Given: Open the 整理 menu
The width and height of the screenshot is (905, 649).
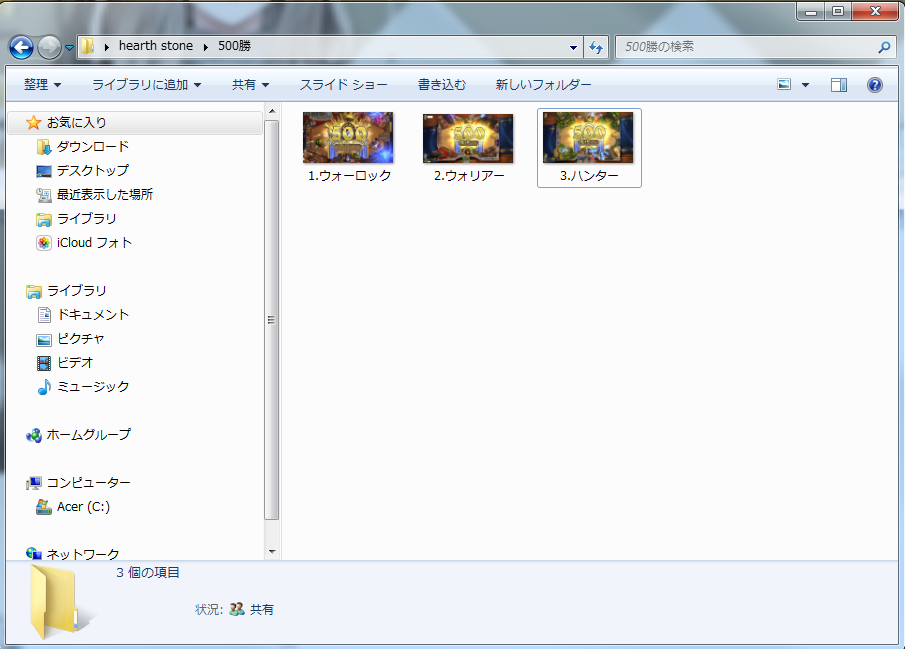Looking at the screenshot, I should 42,85.
